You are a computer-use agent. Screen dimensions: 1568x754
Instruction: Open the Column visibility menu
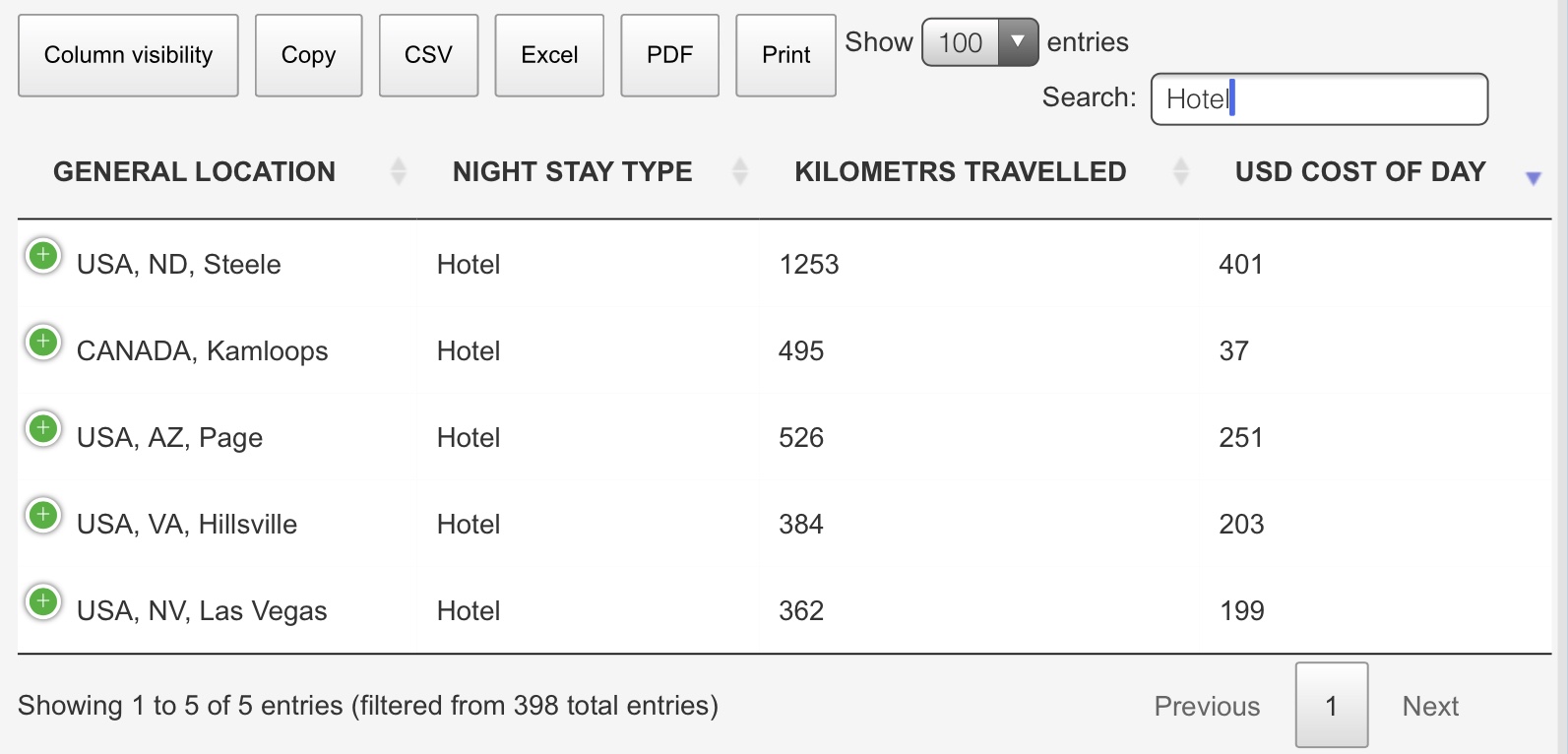pyautogui.click(x=128, y=55)
